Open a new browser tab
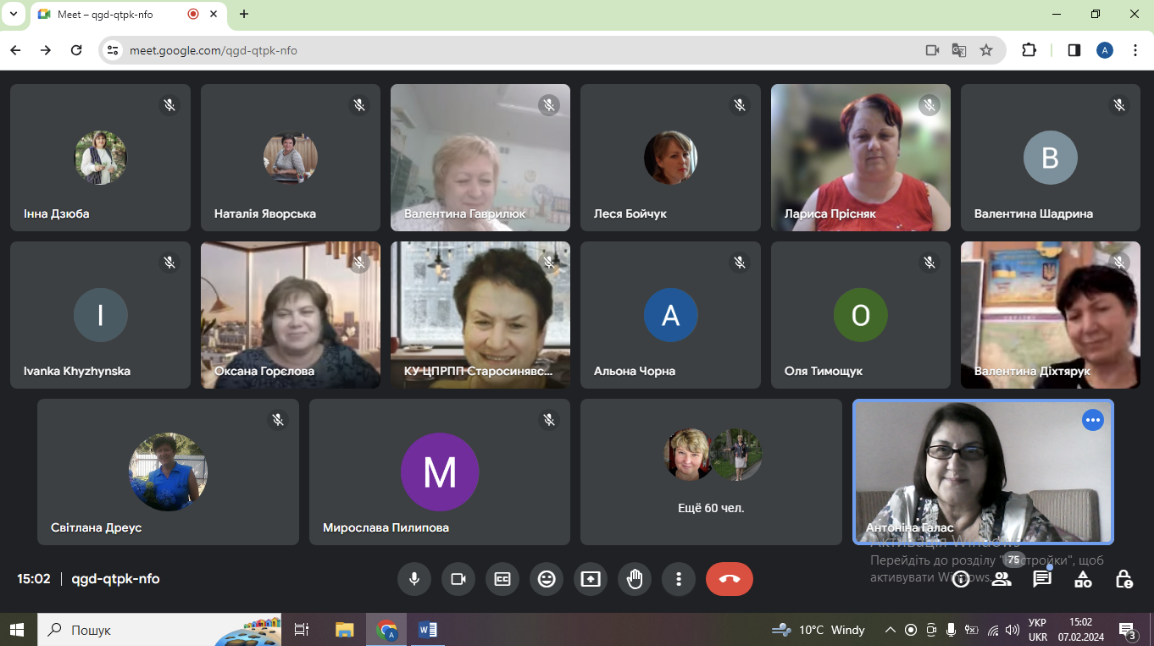The width and height of the screenshot is (1154, 646). pos(244,14)
